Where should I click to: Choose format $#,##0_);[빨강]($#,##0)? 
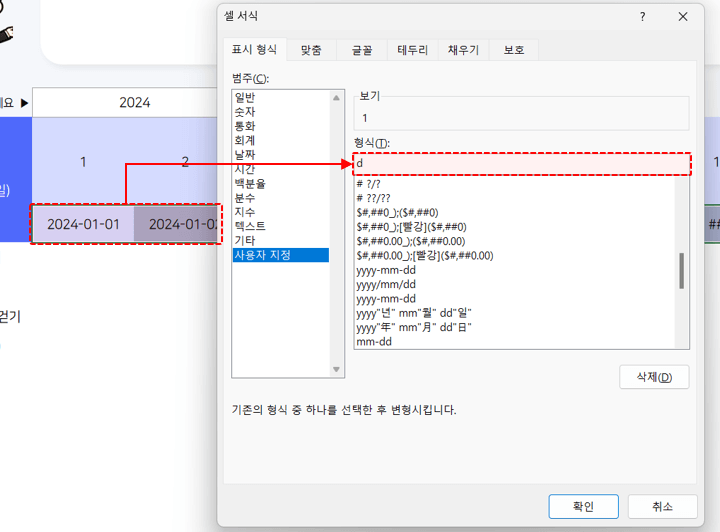point(515,227)
